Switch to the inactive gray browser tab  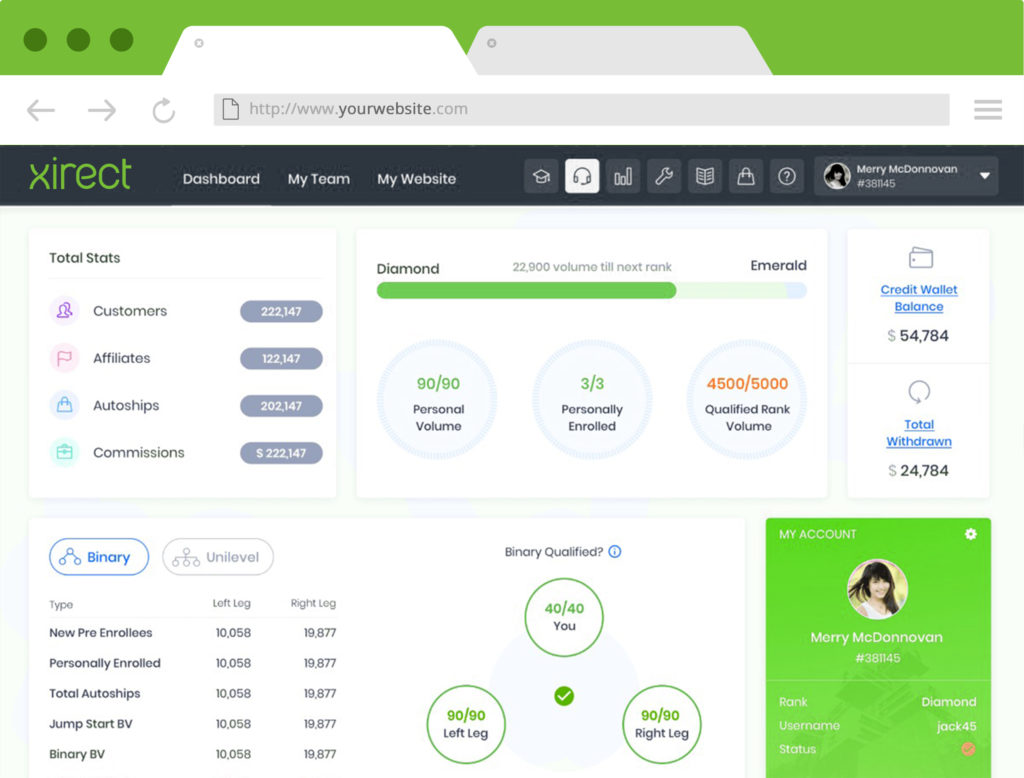coord(620,50)
